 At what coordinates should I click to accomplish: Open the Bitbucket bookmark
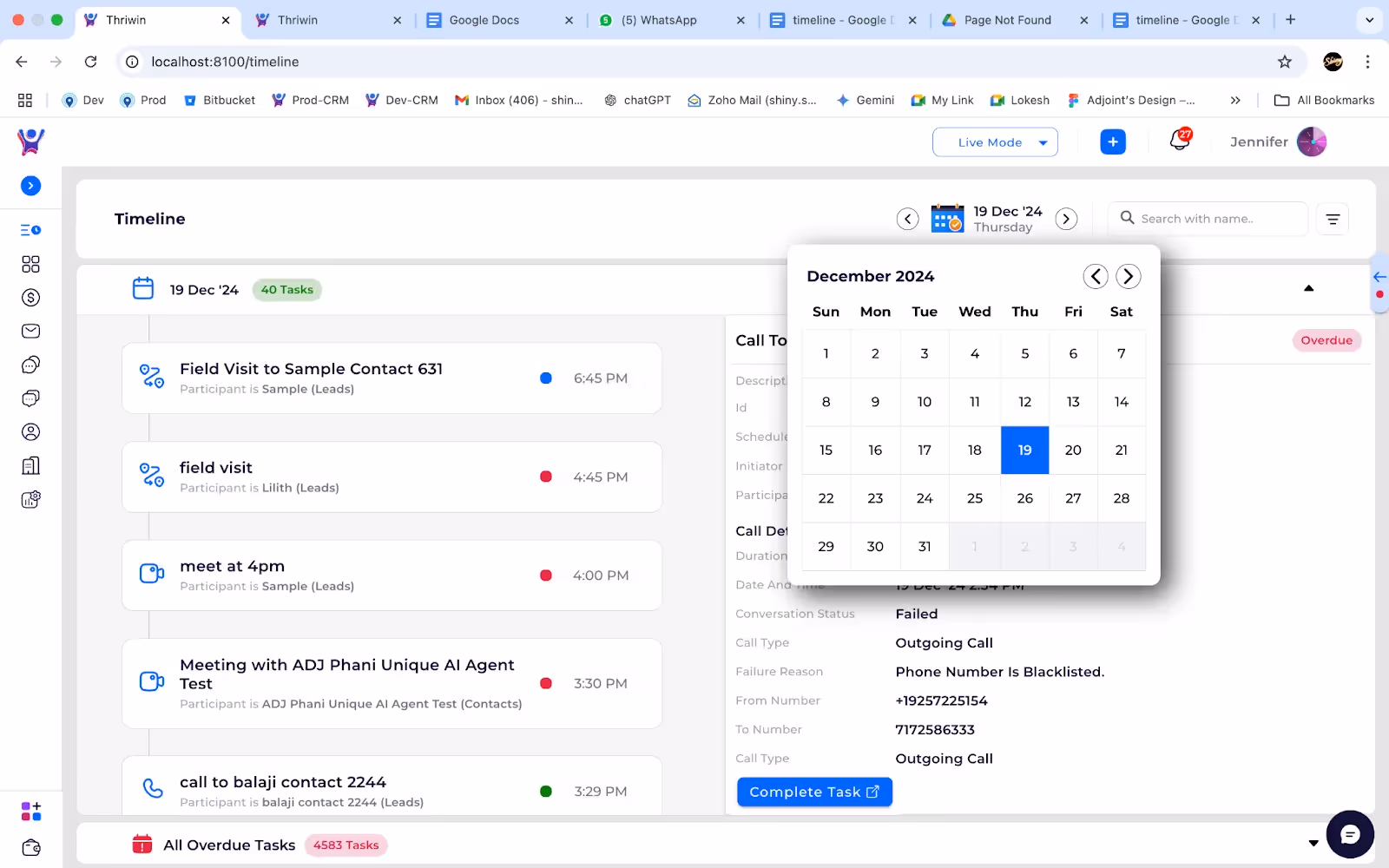point(220,101)
